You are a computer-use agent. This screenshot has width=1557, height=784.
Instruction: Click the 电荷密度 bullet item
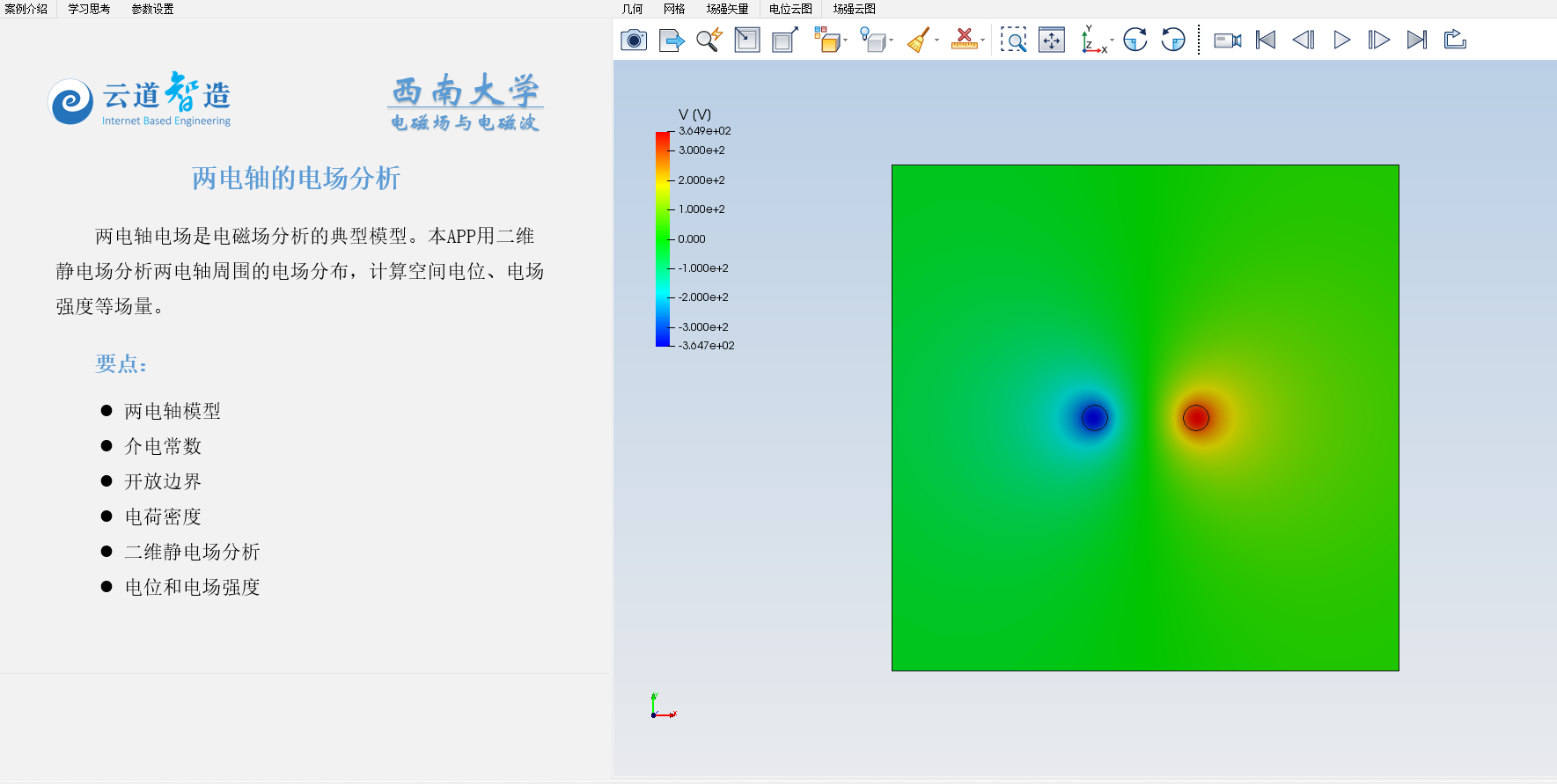click(x=163, y=517)
